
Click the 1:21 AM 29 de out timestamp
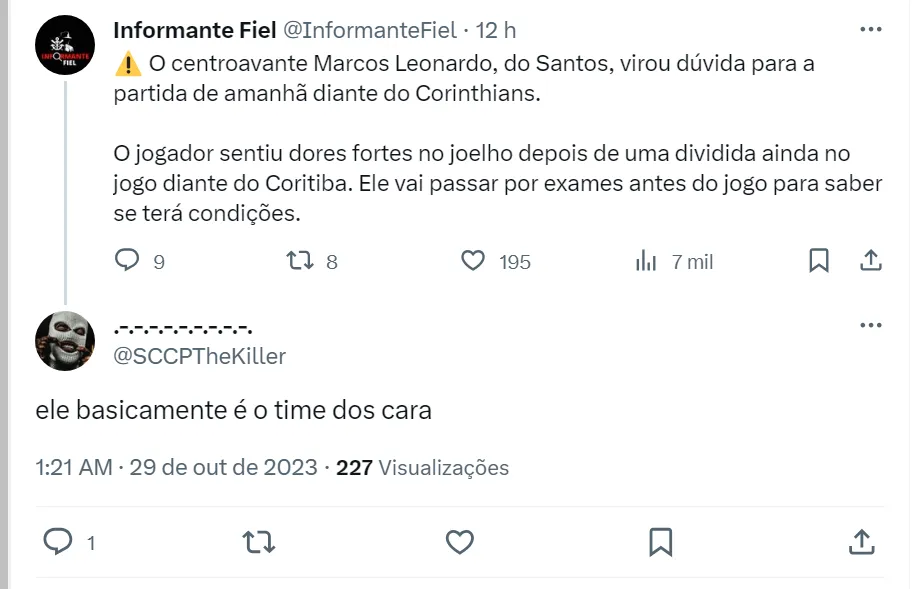(x=176, y=467)
